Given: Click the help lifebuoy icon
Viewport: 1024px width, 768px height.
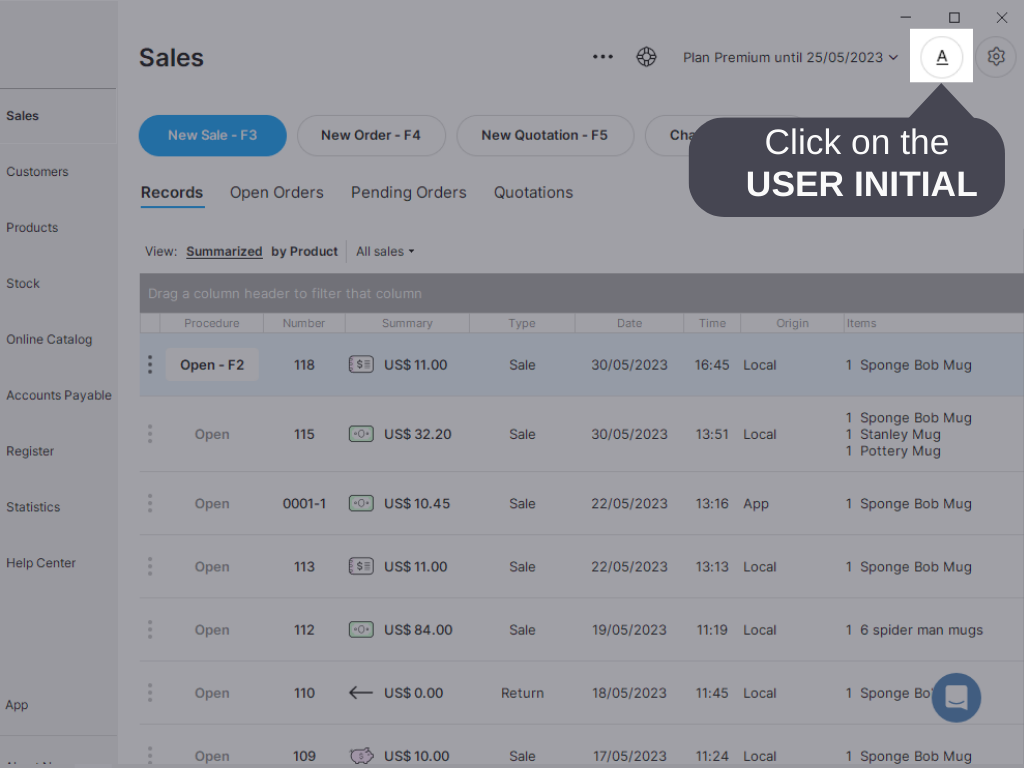Looking at the screenshot, I should tap(647, 57).
